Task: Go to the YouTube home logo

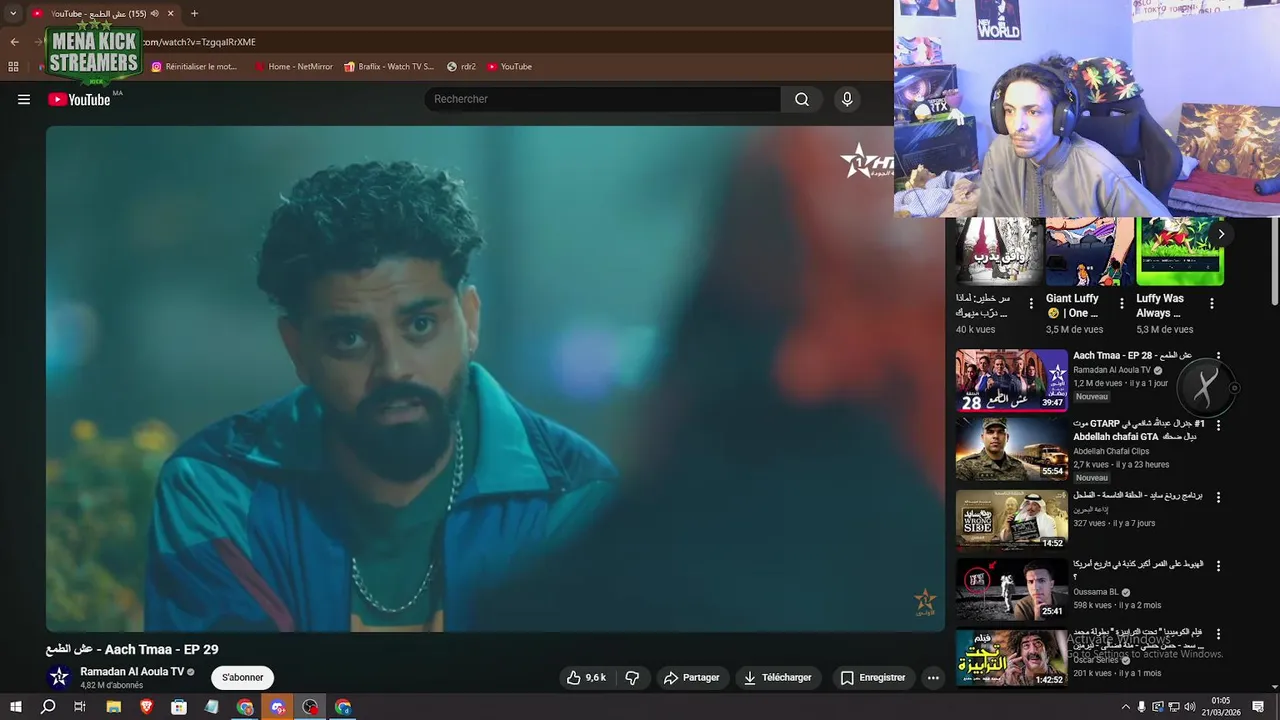Action: click(x=79, y=99)
